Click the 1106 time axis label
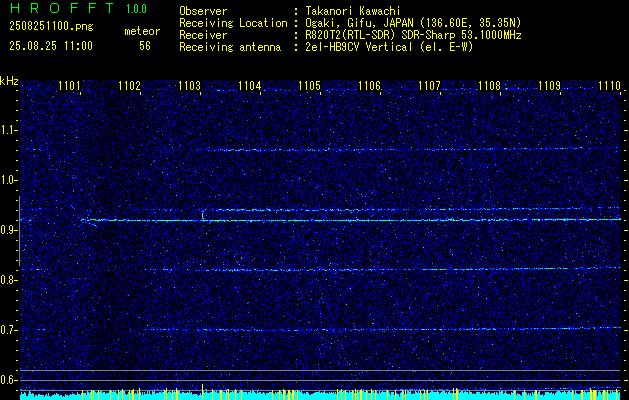This screenshot has height=400, width=629. (369, 85)
